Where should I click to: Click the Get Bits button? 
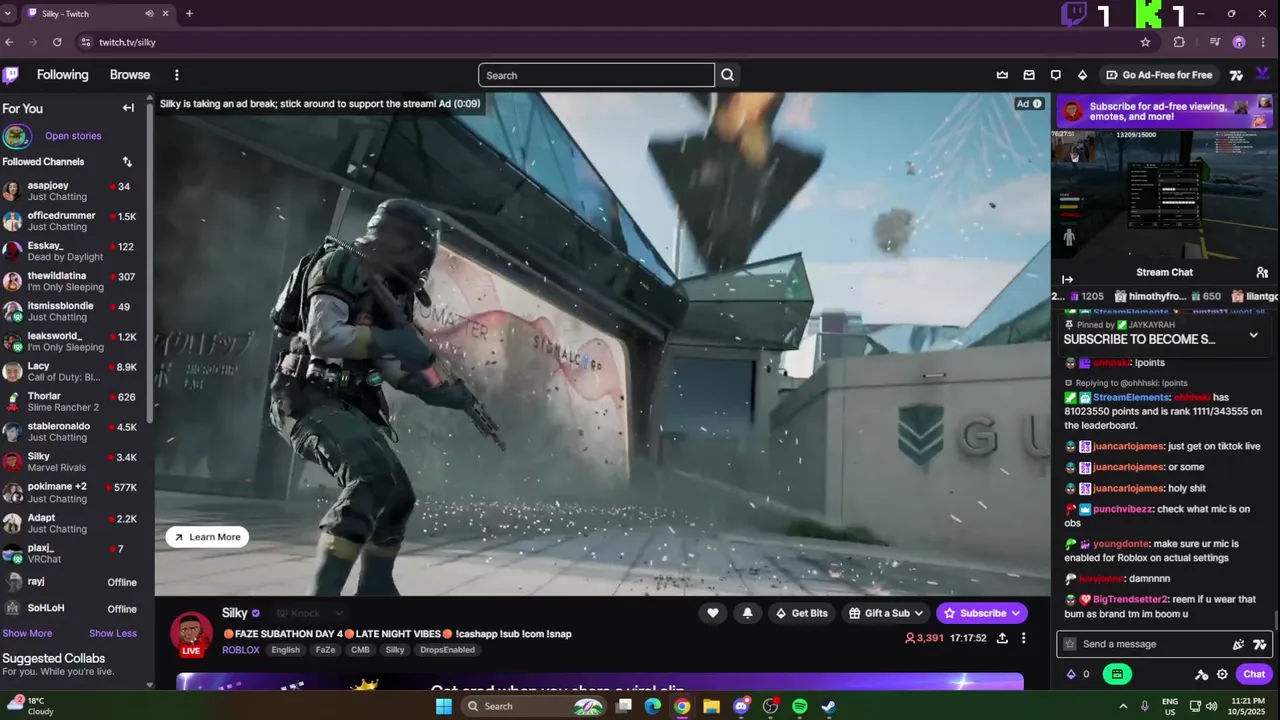802,613
